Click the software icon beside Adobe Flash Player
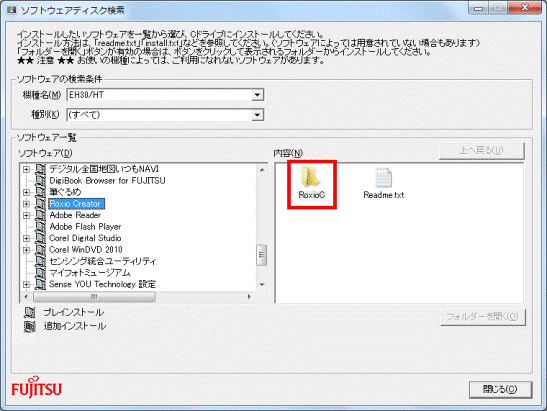This screenshot has height=411, width=547. click(x=40, y=227)
